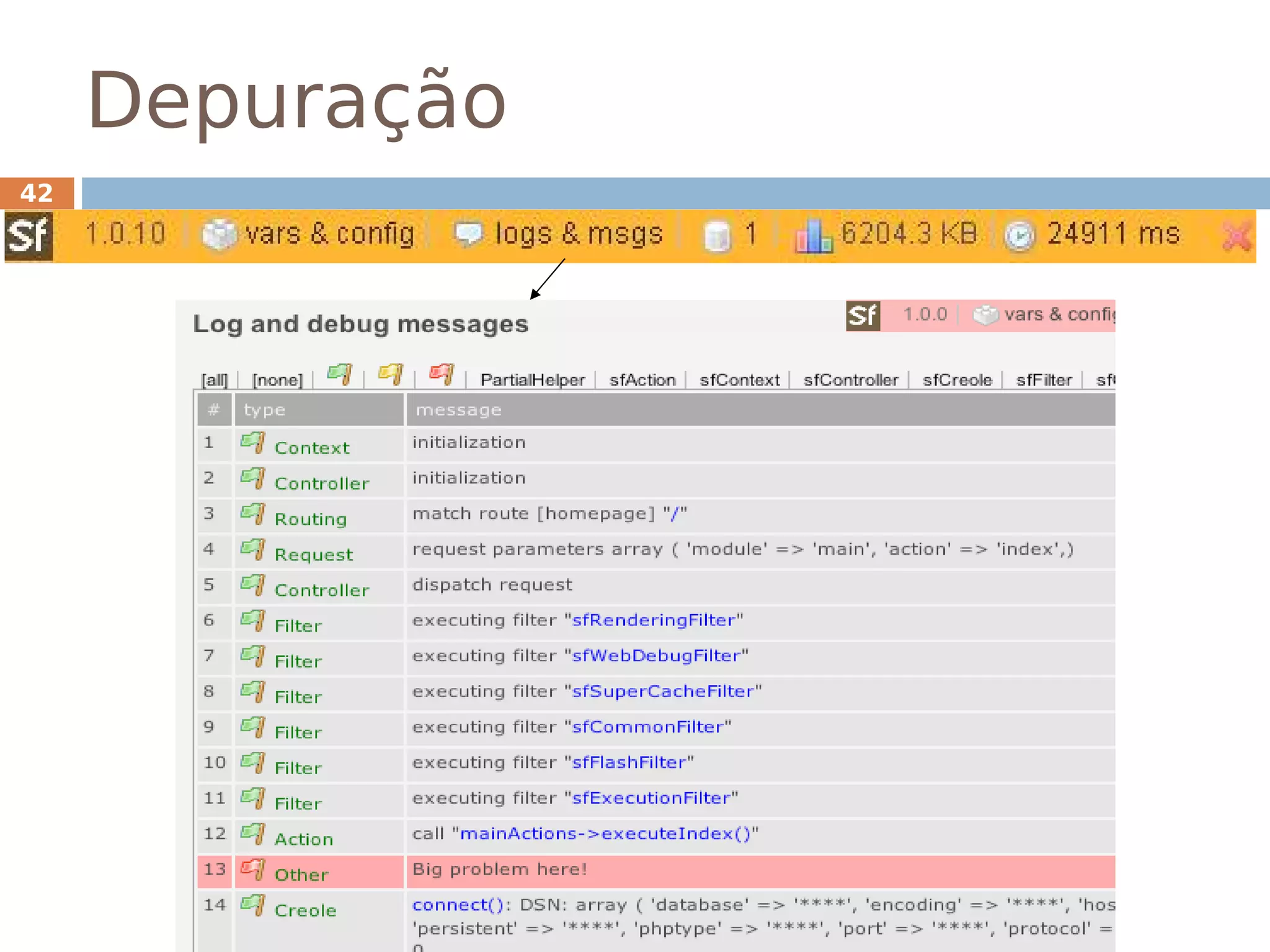The height and width of the screenshot is (952, 1270).
Task: Click the Symfony Sf logo in orange toolbar
Action: (x=29, y=236)
